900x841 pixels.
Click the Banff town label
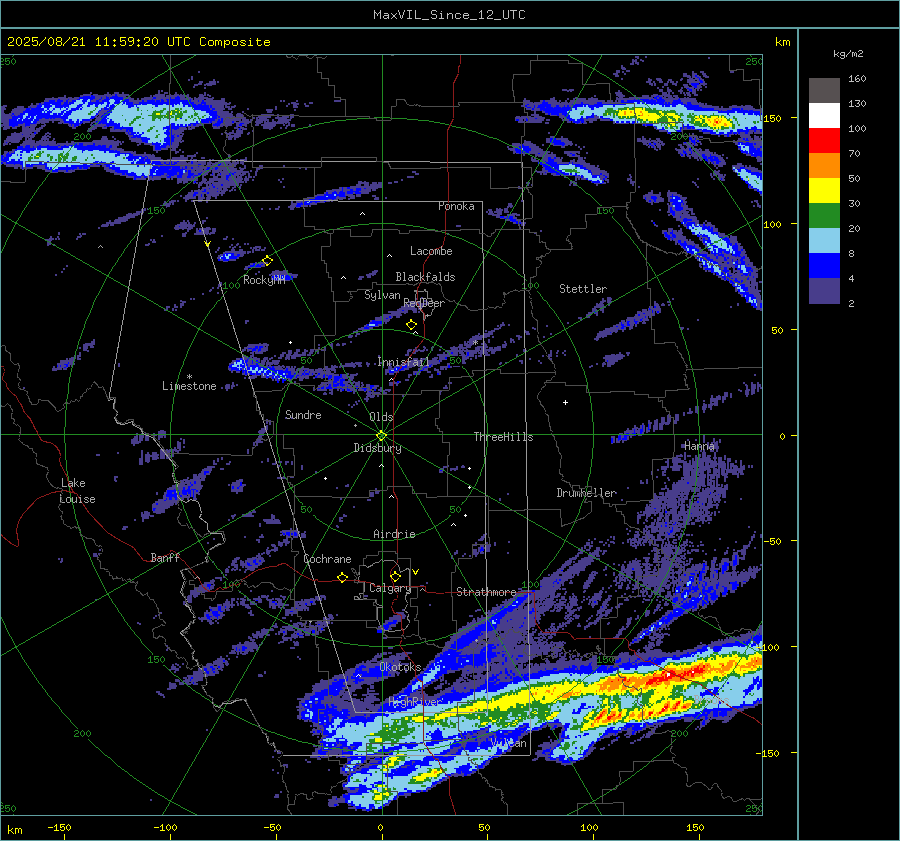(165, 558)
